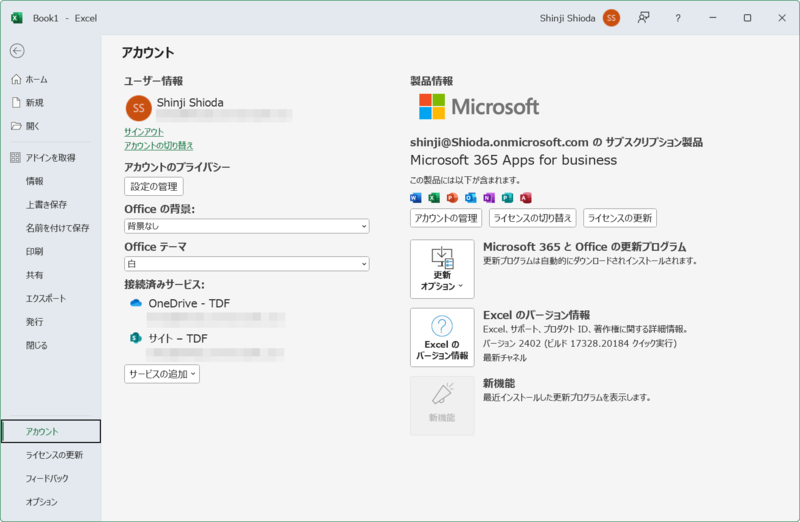Click the Publisher app icon
Image resolution: width=800 pixels, height=522 pixels.
[507, 198]
